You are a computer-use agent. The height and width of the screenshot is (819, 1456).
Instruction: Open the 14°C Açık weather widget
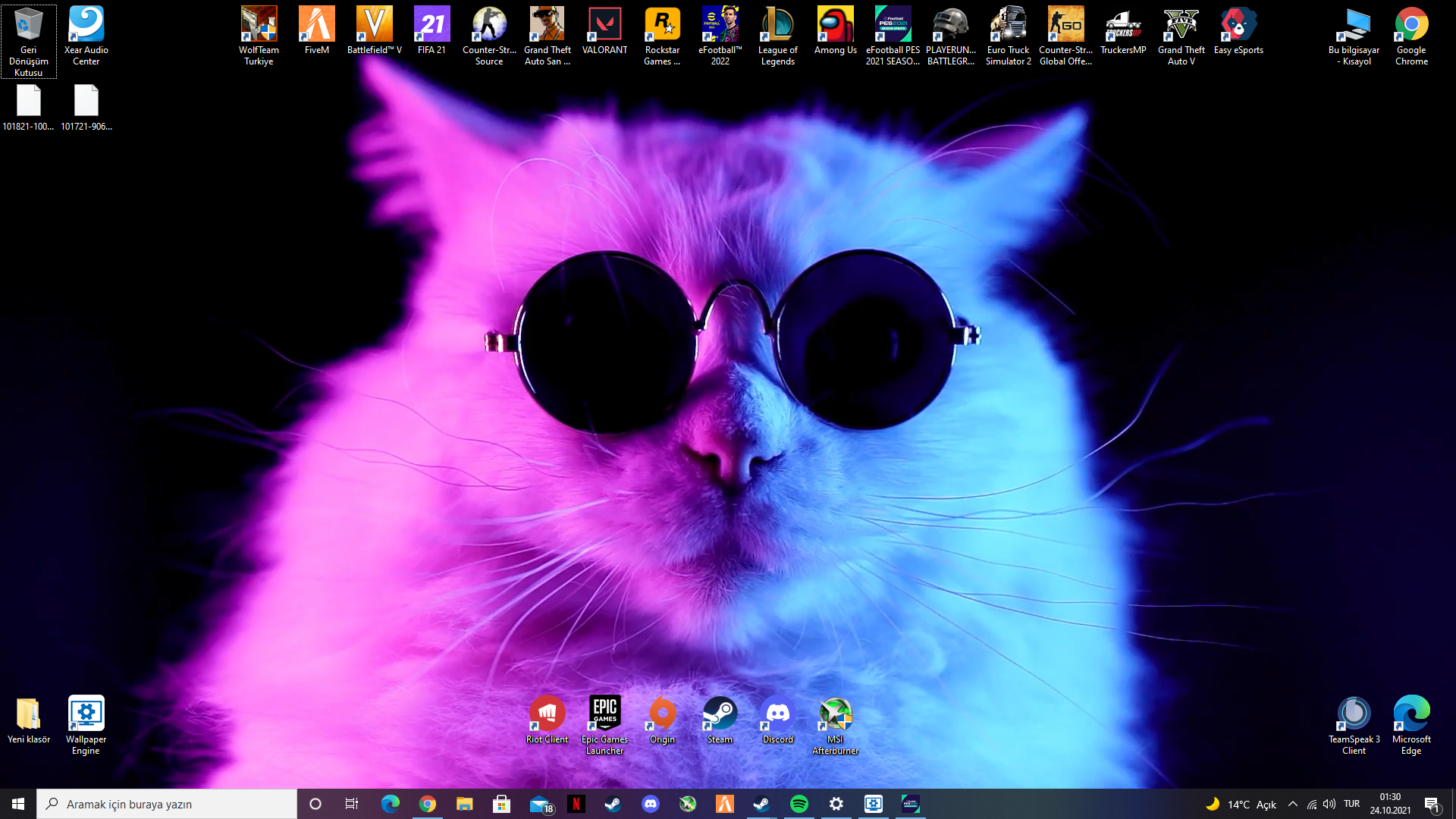click(1241, 804)
